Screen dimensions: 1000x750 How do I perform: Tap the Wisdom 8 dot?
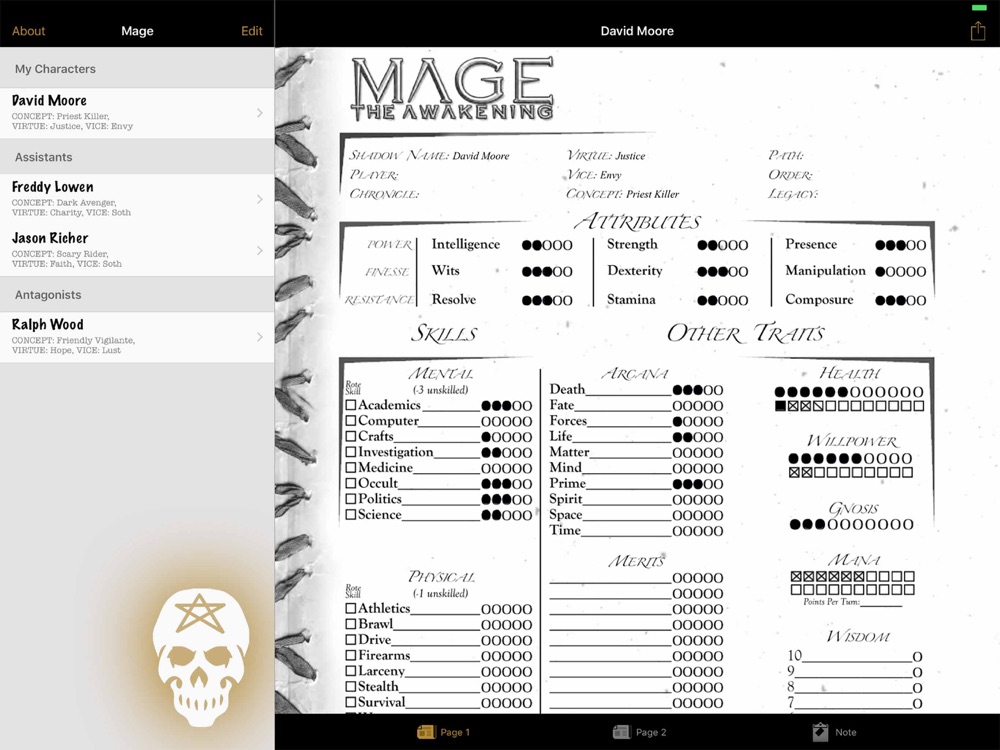coord(917,688)
